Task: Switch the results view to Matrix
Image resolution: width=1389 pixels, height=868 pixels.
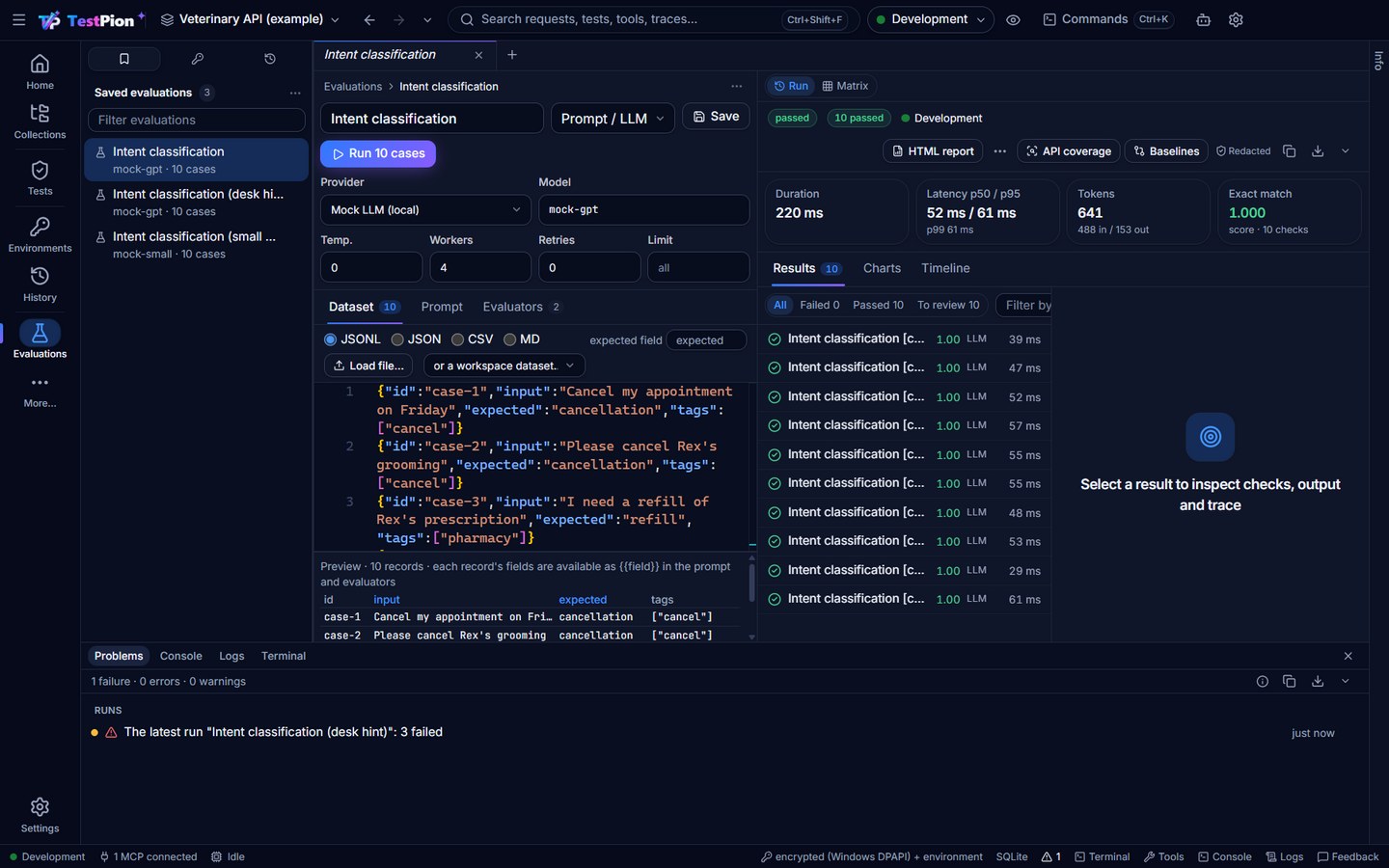Action: (845, 86)
